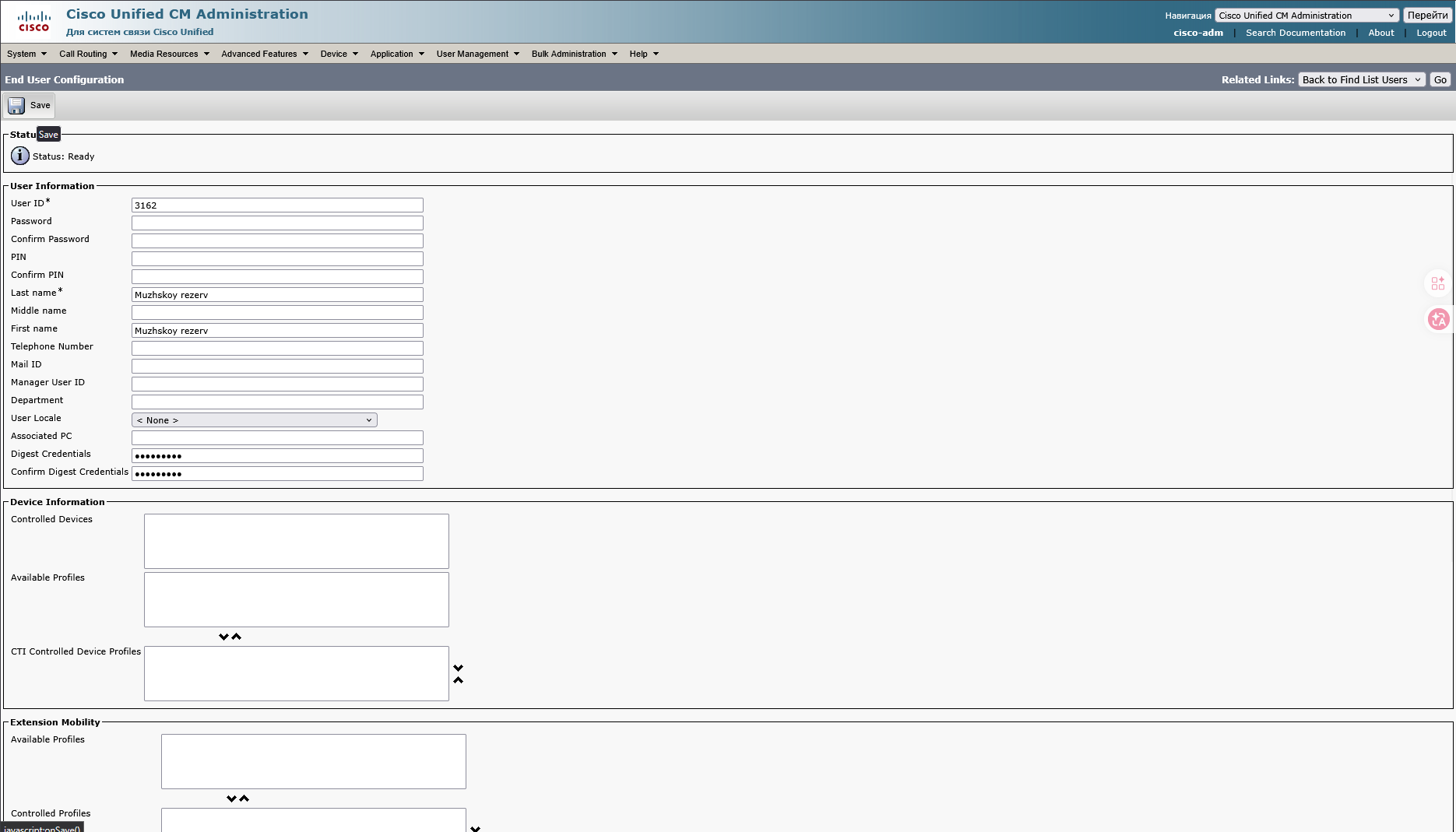Click the status info icon
The height and width of the screenshot is (832, 1456).
(20, 156)
